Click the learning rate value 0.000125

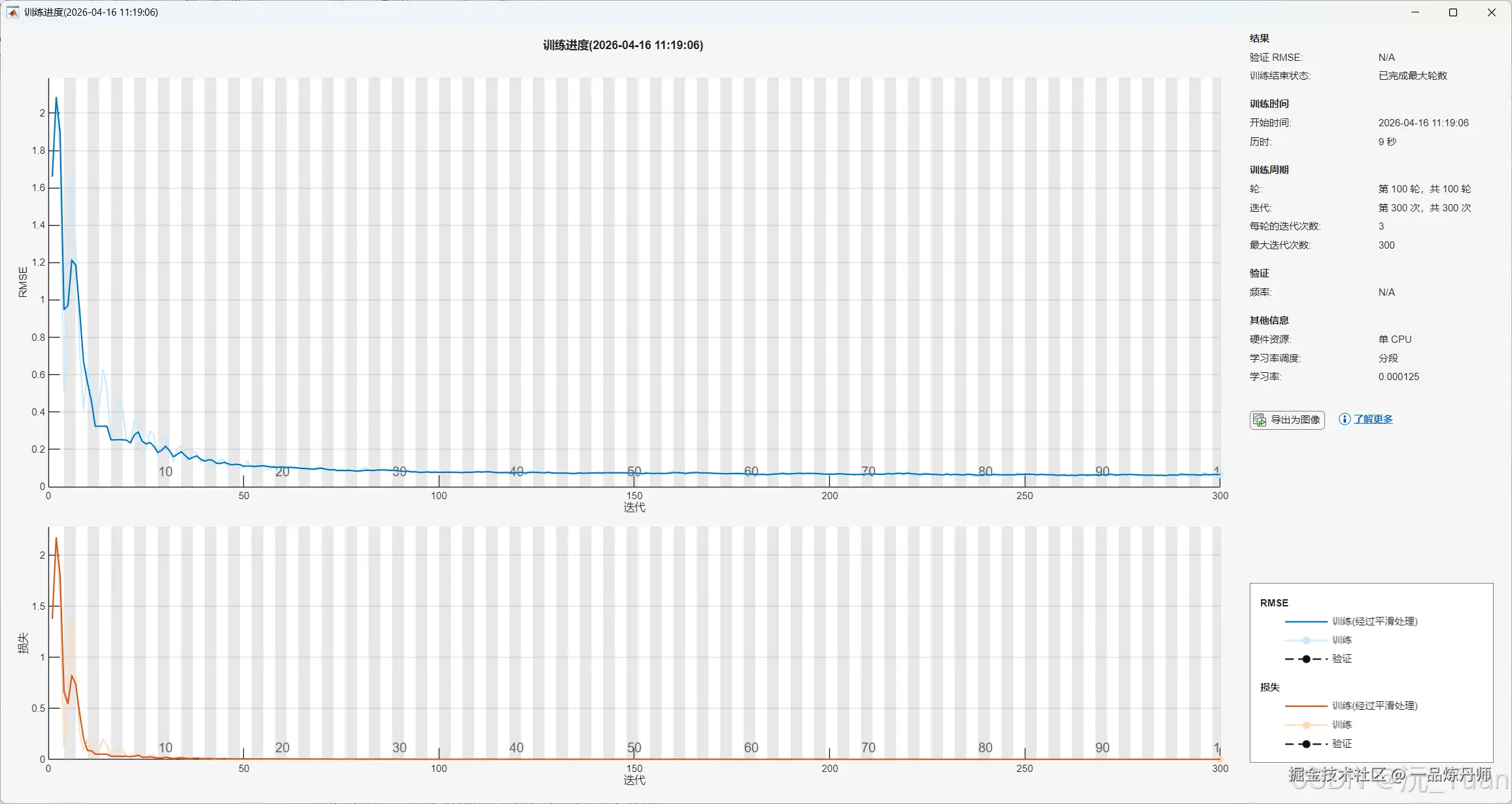[1398, 377]
